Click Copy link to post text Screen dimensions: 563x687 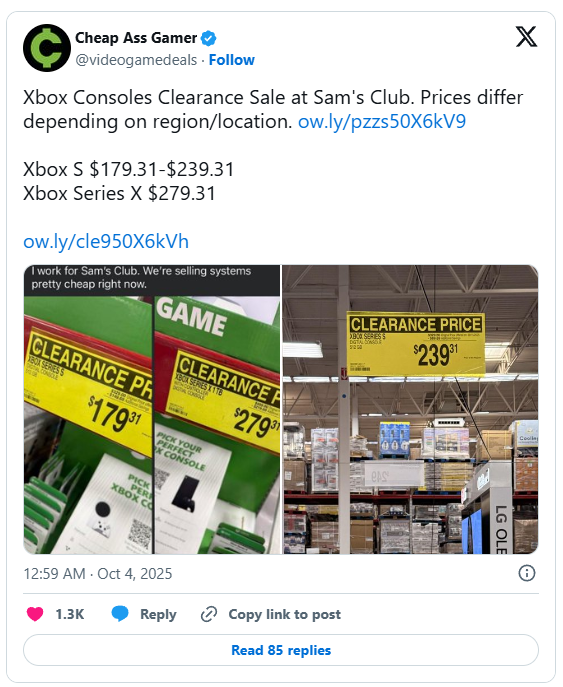coord(284,614)
